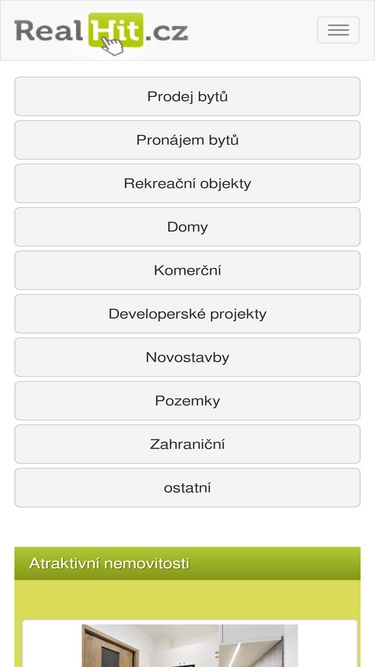
Task: Select Pronájem bytů
Action: point(188,140)
